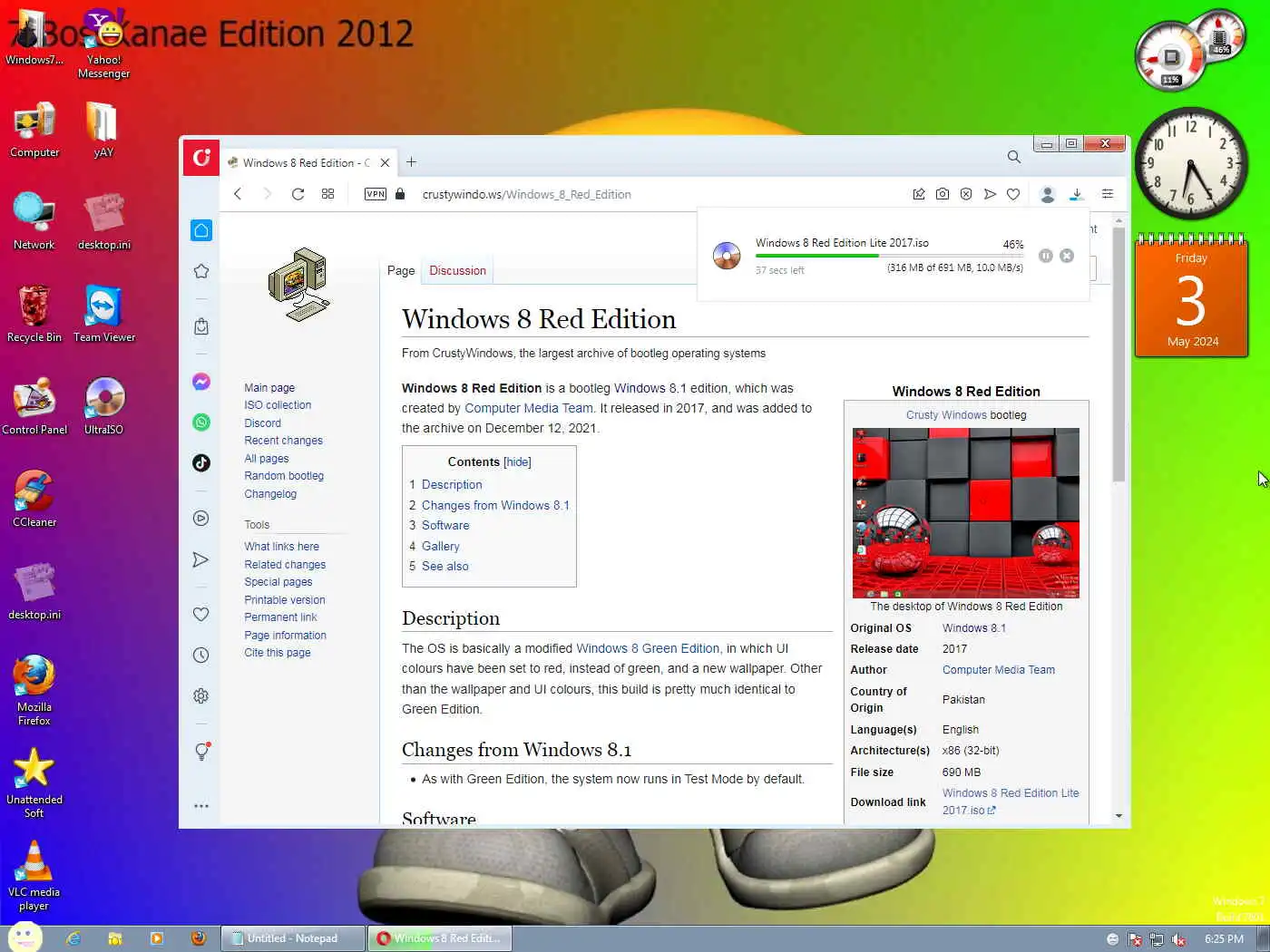Open the ISO collection sidebar link
Image resolution: width=1270 pixels, height=952 pixels.
click(278, 405)
